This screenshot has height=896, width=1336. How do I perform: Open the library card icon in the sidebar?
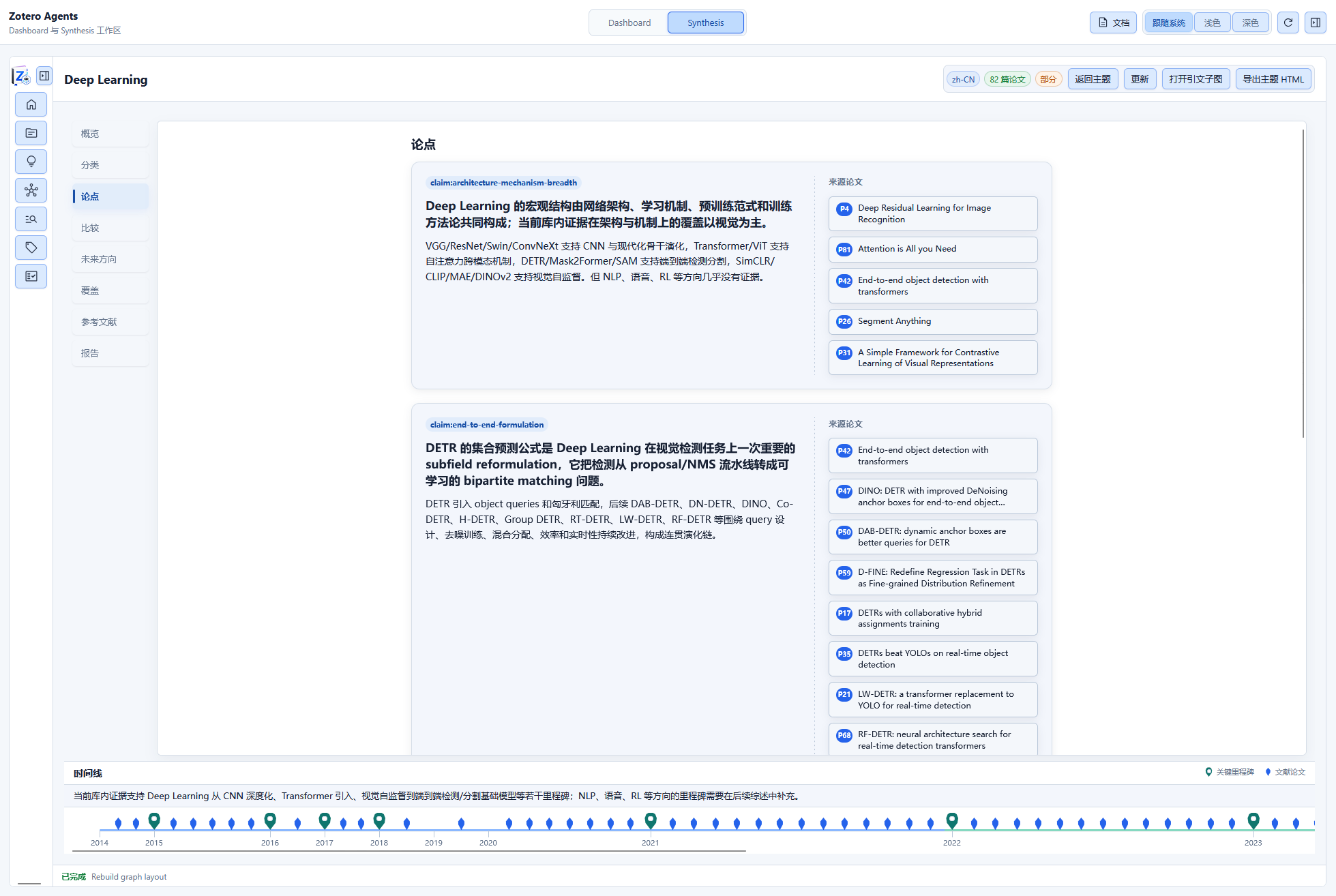click(31, 133)
